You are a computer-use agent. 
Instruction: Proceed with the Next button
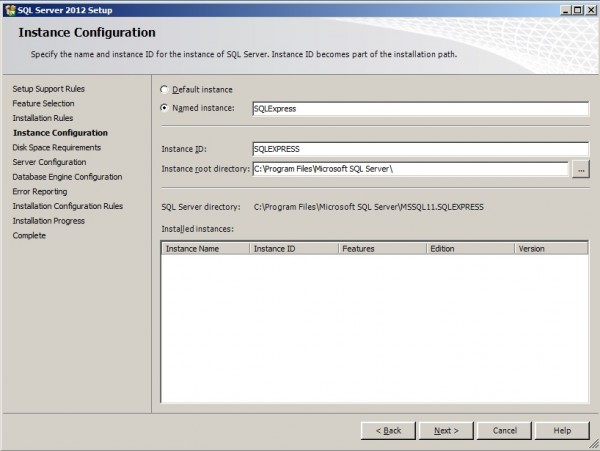(x=446, y=431)
